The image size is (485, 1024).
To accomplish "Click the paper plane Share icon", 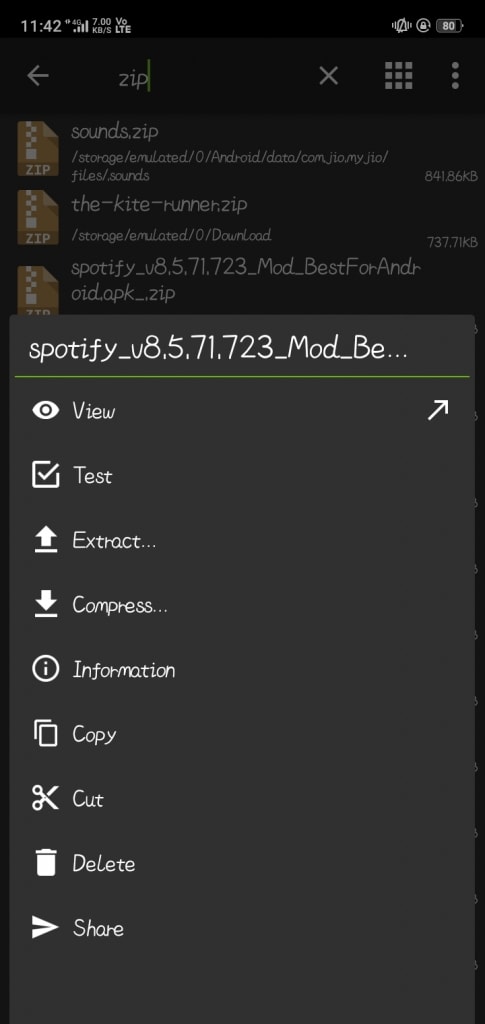I will [x=45, y=928].
